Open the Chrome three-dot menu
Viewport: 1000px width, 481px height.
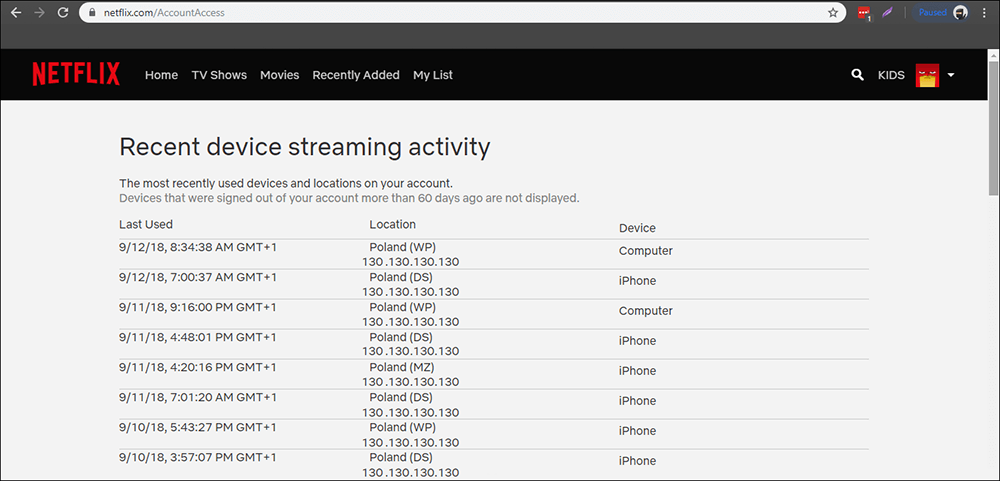tap(986, 13)
